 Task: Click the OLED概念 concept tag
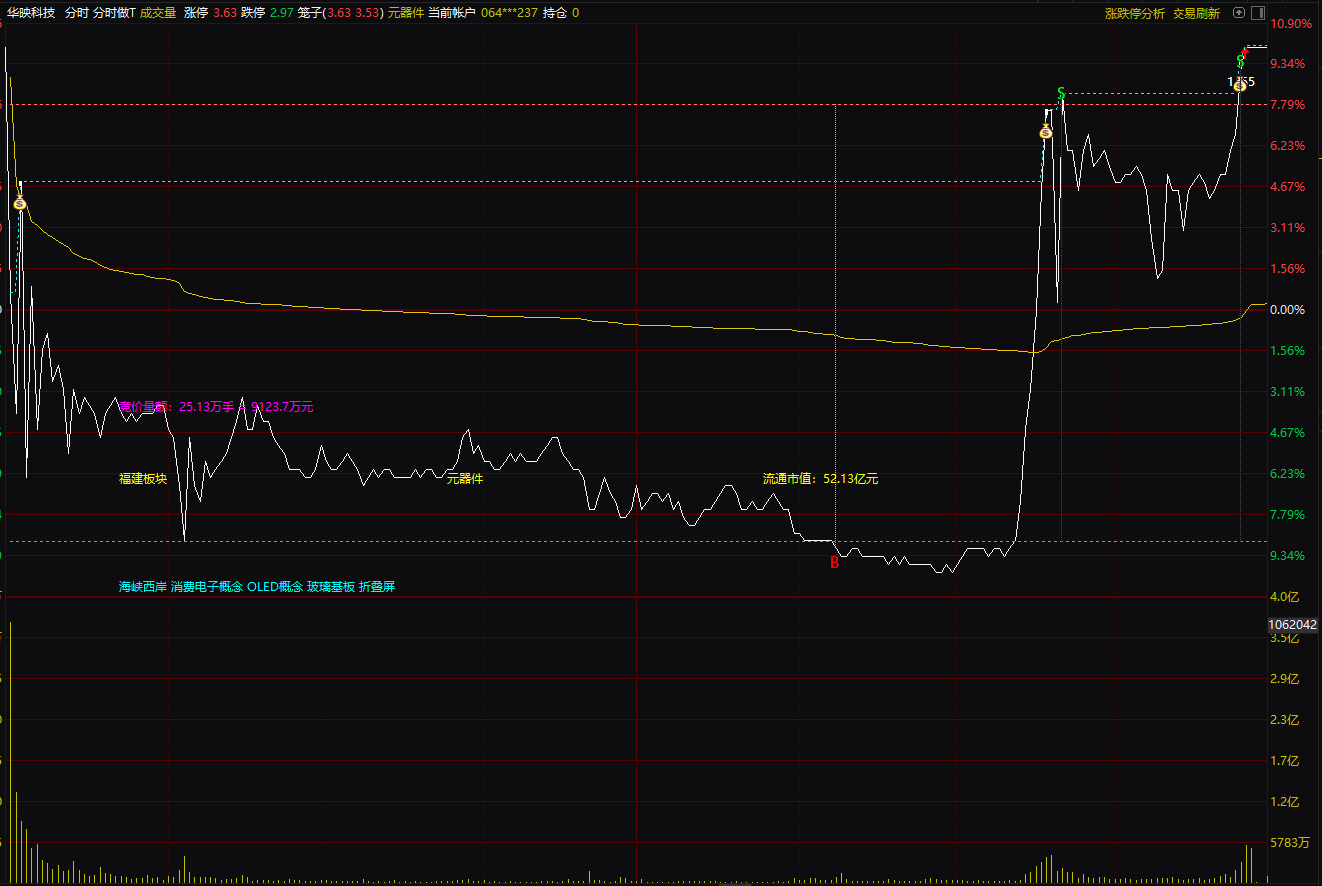click(275, 587)
